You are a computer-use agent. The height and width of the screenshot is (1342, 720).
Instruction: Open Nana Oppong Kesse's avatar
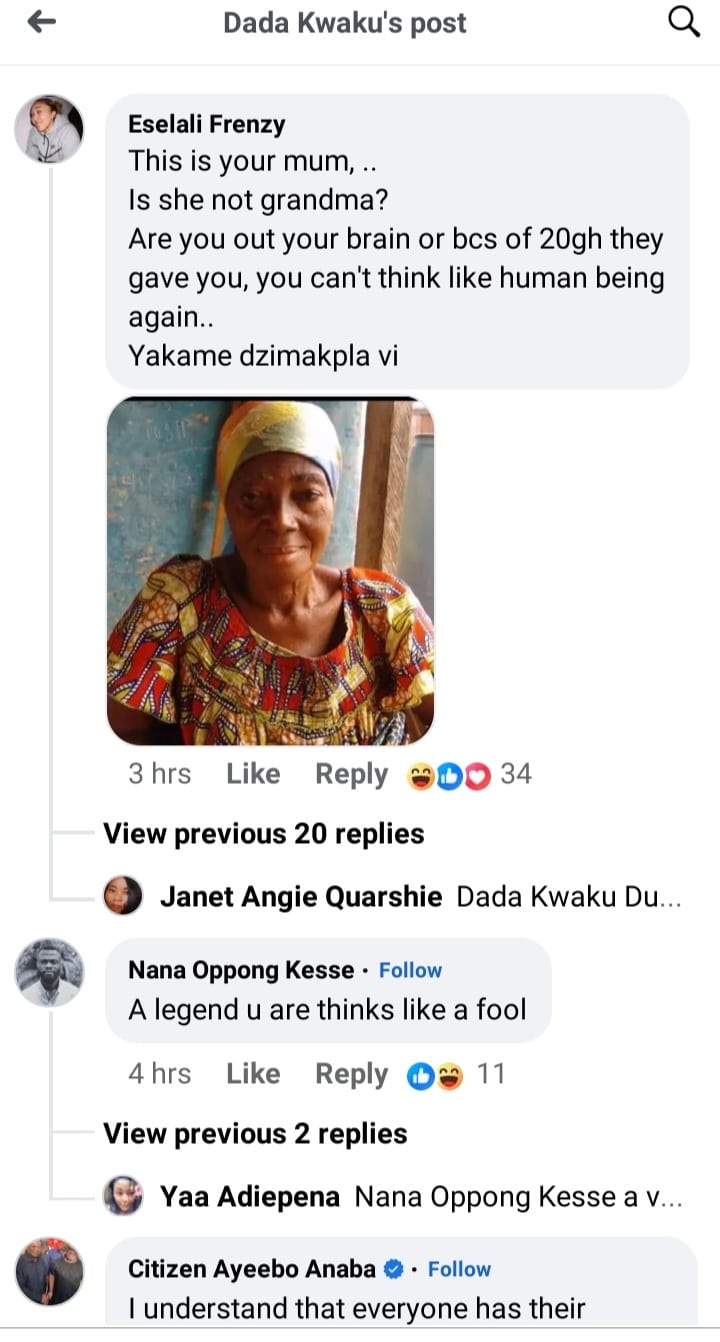(49, 972)
